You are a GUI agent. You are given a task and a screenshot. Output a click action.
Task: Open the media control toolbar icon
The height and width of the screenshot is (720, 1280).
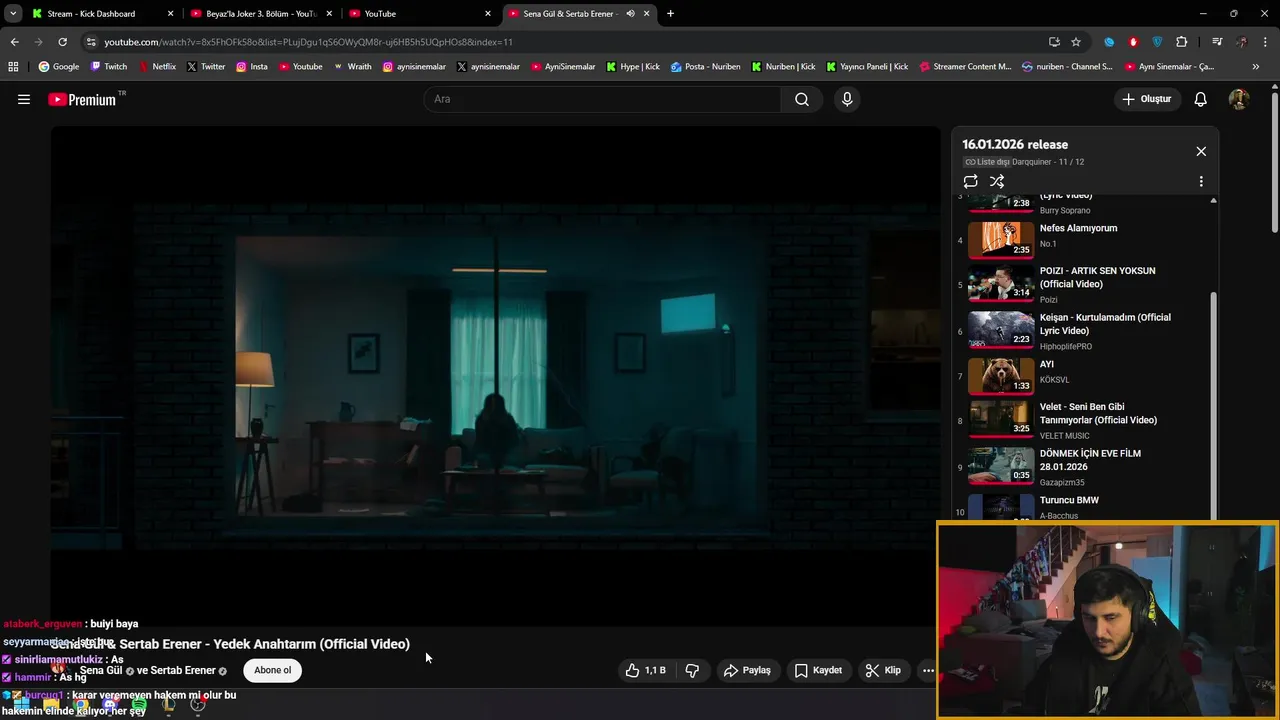[x=1217, y=42]
